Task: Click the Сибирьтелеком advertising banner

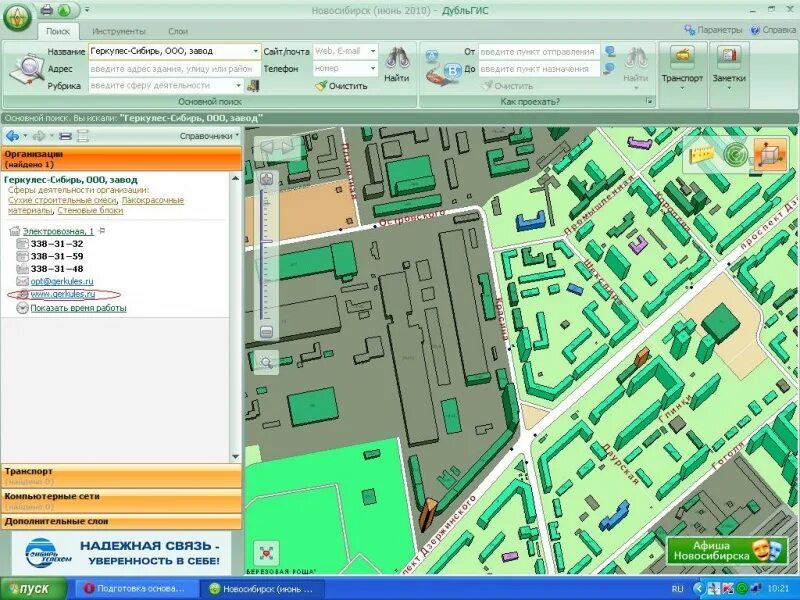Action: pyautogui.click(x=121, y=553)
